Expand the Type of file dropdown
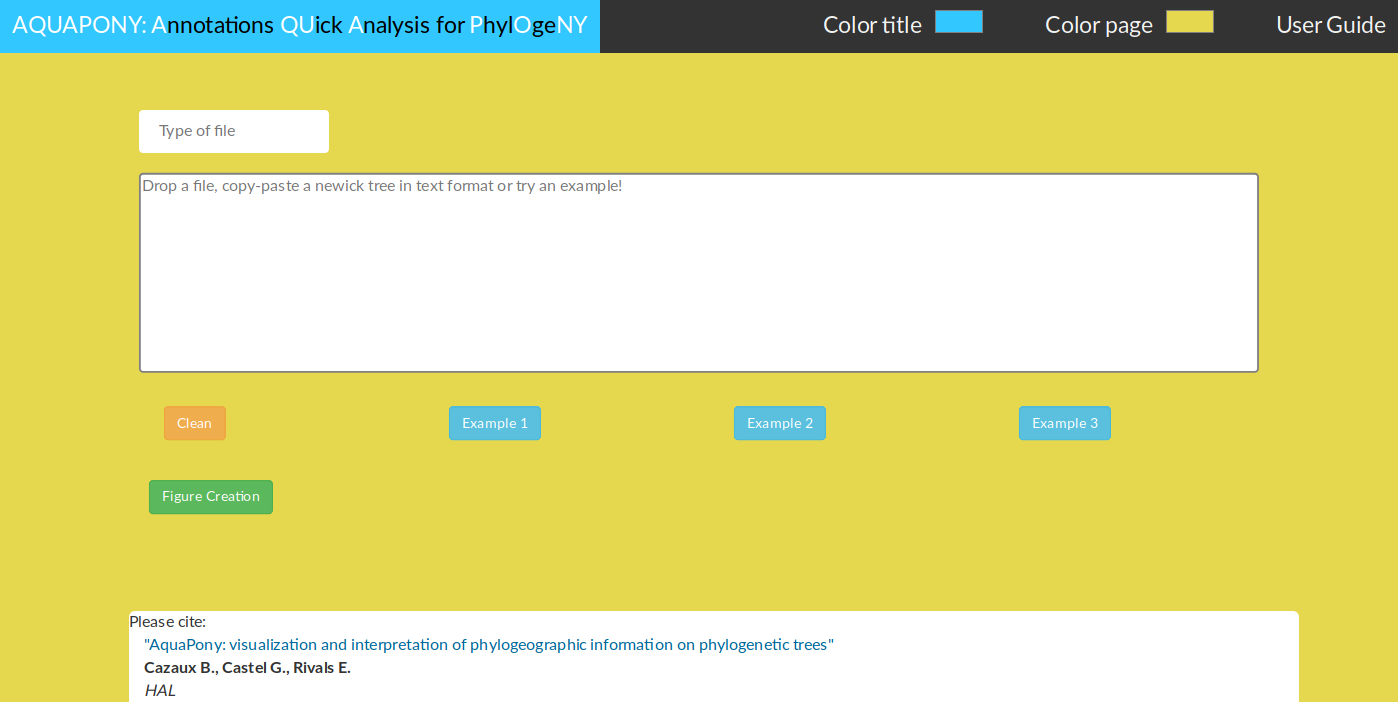This screenshot has width=1398, height=702. [x=234, y=131]
